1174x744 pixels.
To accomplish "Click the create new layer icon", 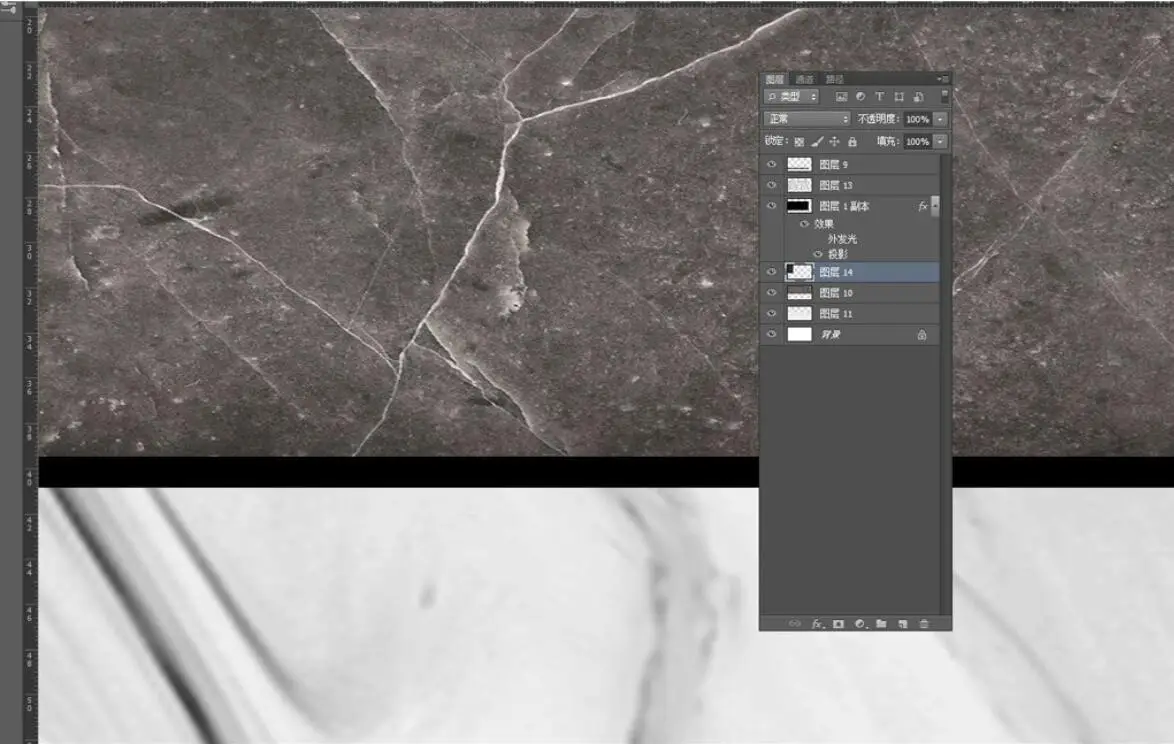I will (902, 624).
